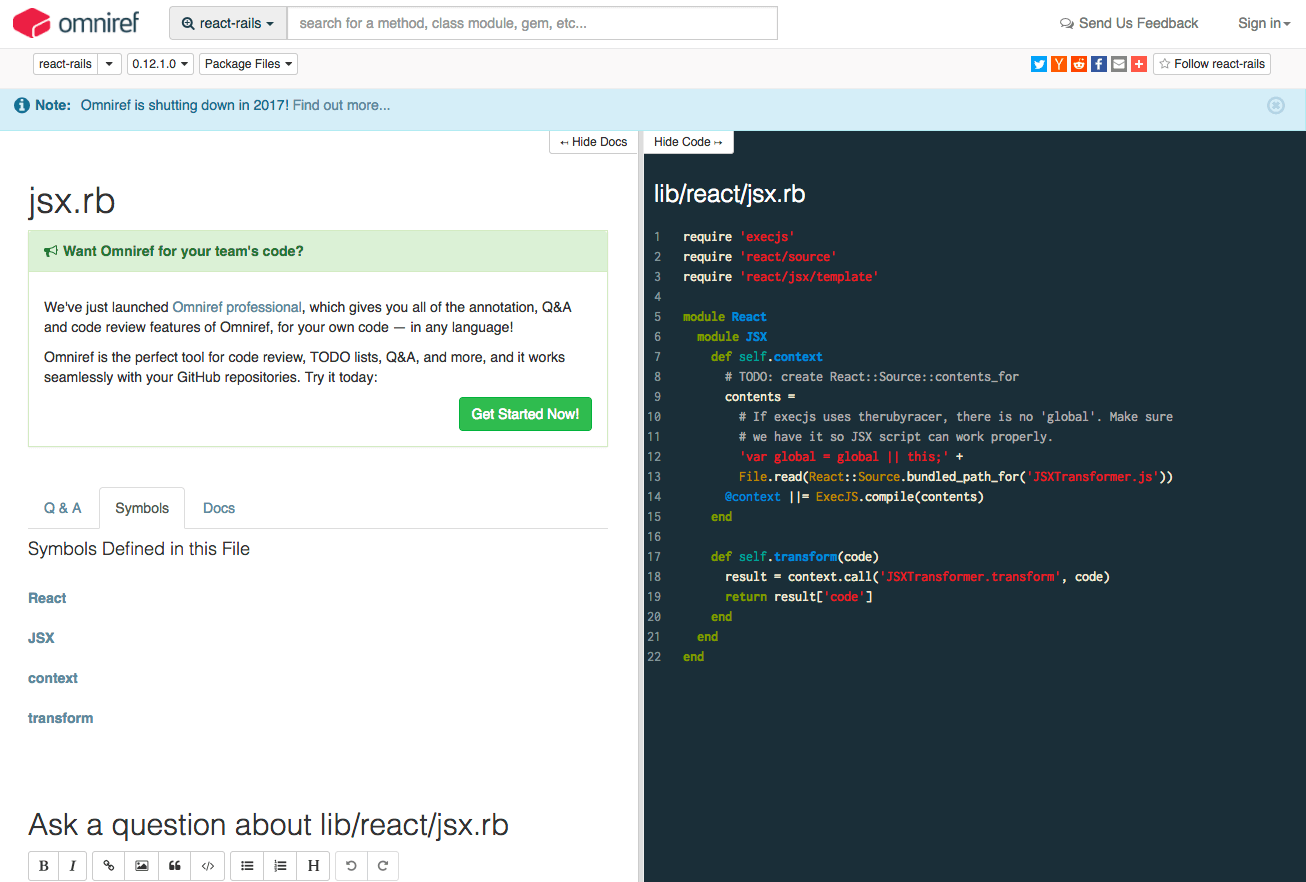Insert a code block in the editor
This screenshot has width=1306, height=882.
pyautogui.click(x=208, y=866)
